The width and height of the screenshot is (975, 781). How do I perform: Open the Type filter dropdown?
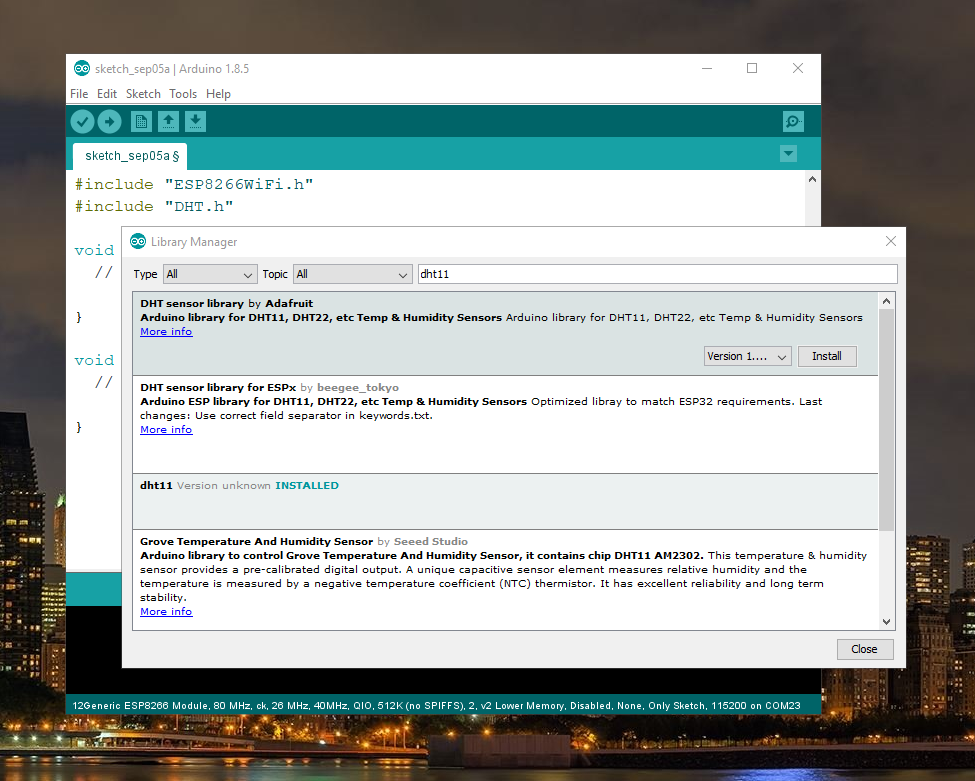pos(210,274)
